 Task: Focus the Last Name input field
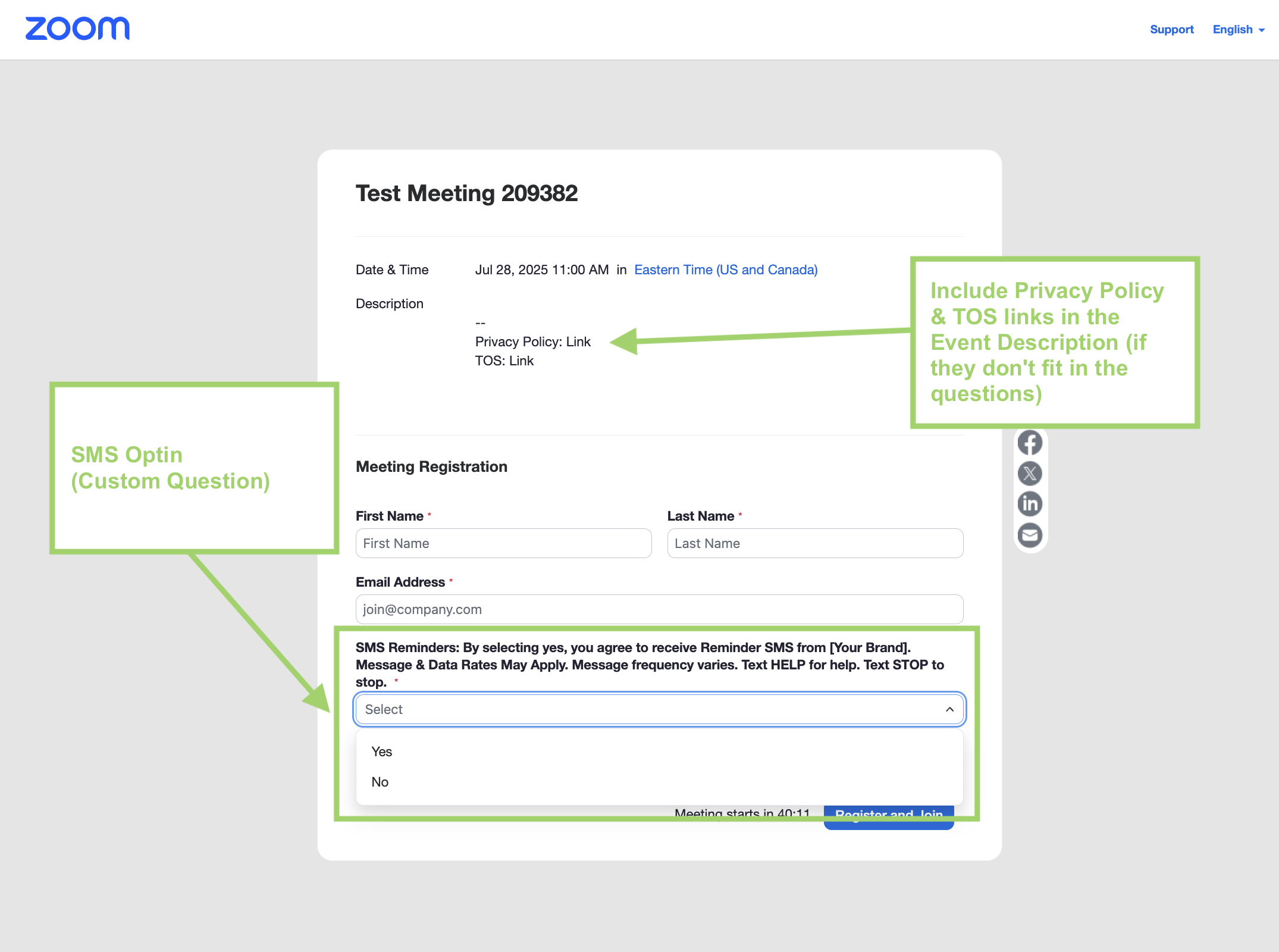814,543
